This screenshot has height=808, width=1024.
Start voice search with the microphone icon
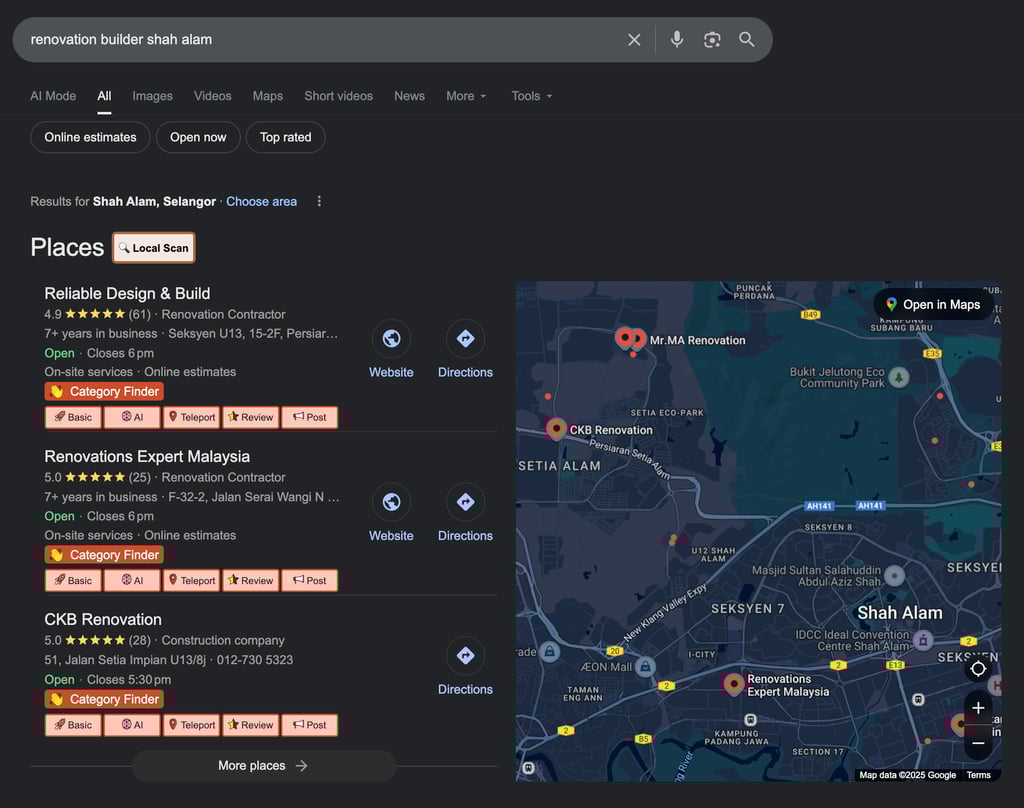click(677, 39)
